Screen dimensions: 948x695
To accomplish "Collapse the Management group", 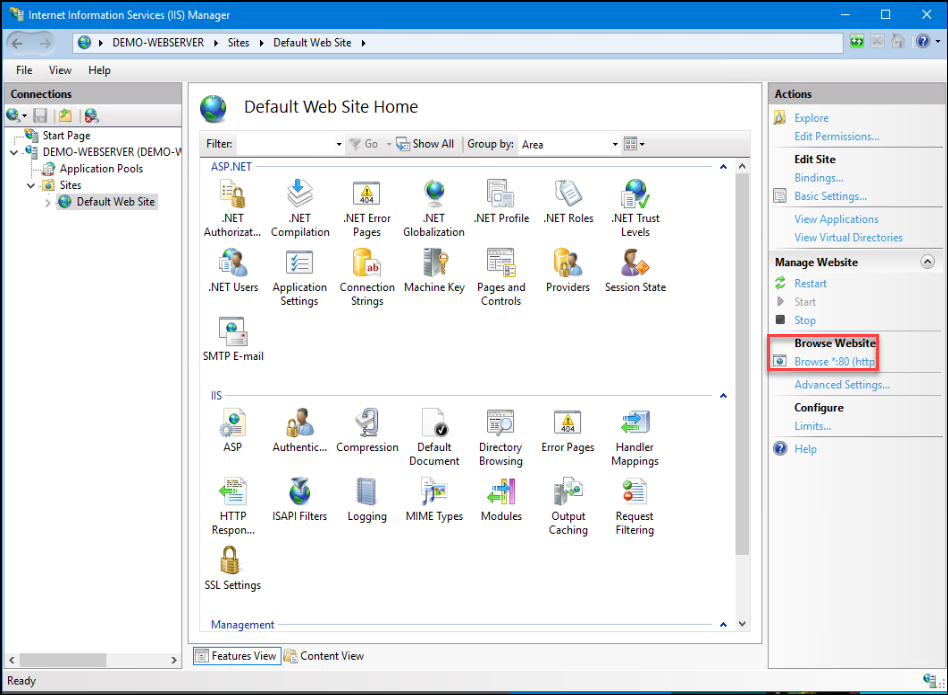I will [x=723, y=625].
